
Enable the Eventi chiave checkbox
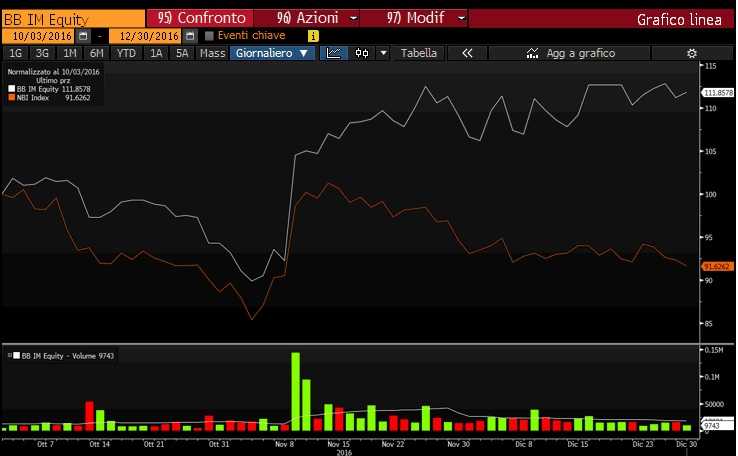pos(209,36)
